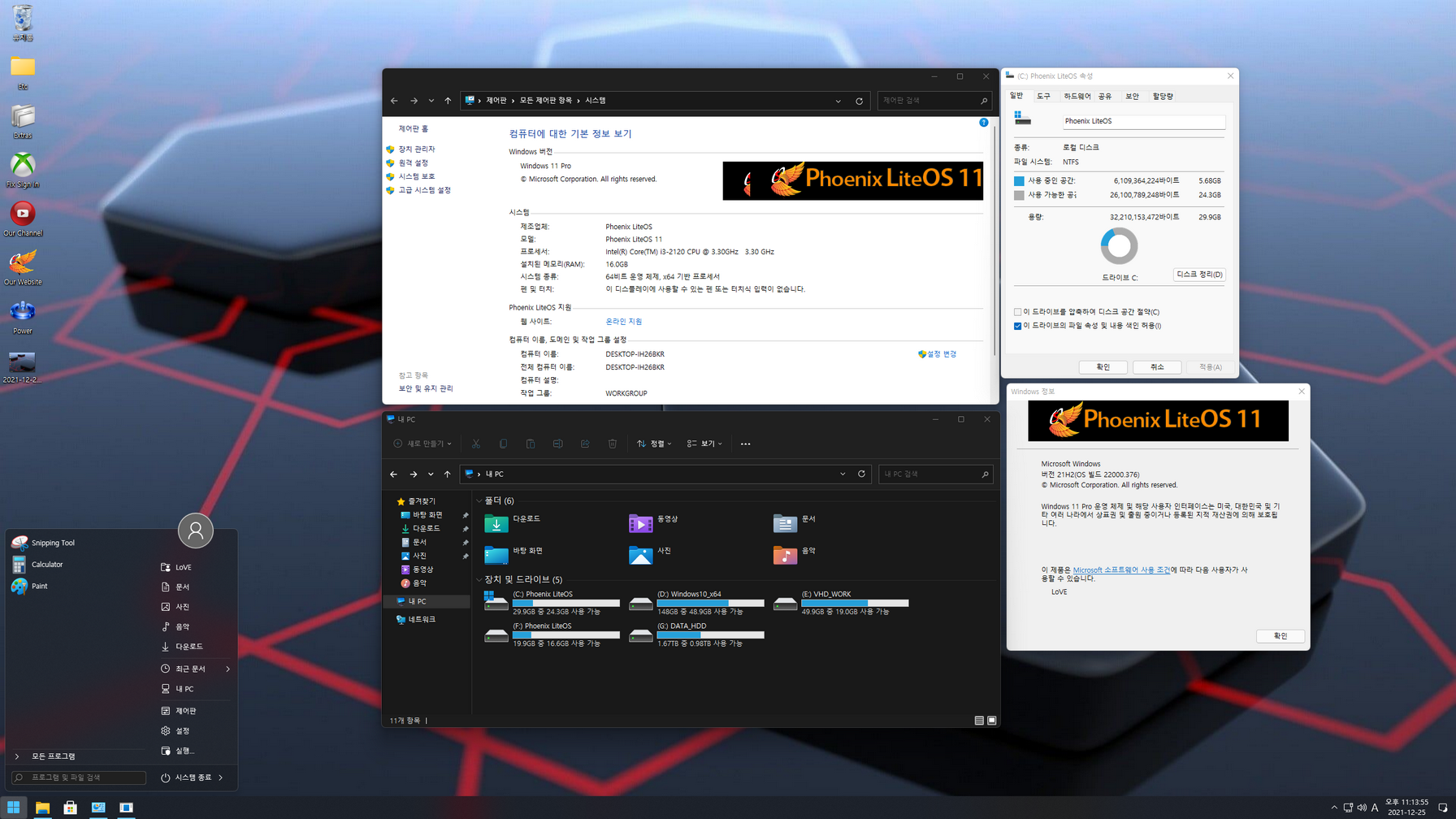Open the New dropdown in My PC
This screenshot has width=1456, height=819.
422,444
